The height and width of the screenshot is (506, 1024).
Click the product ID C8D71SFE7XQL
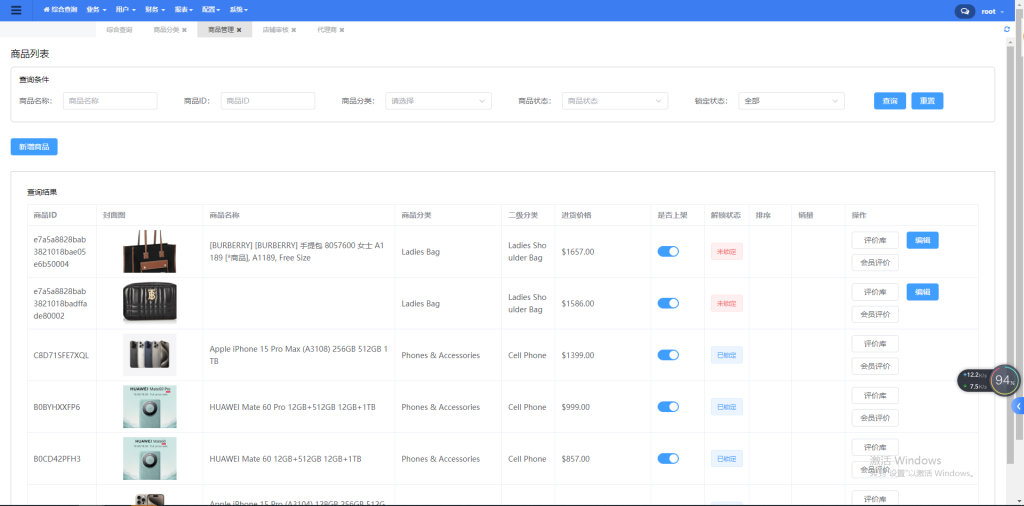pos(61,355)
